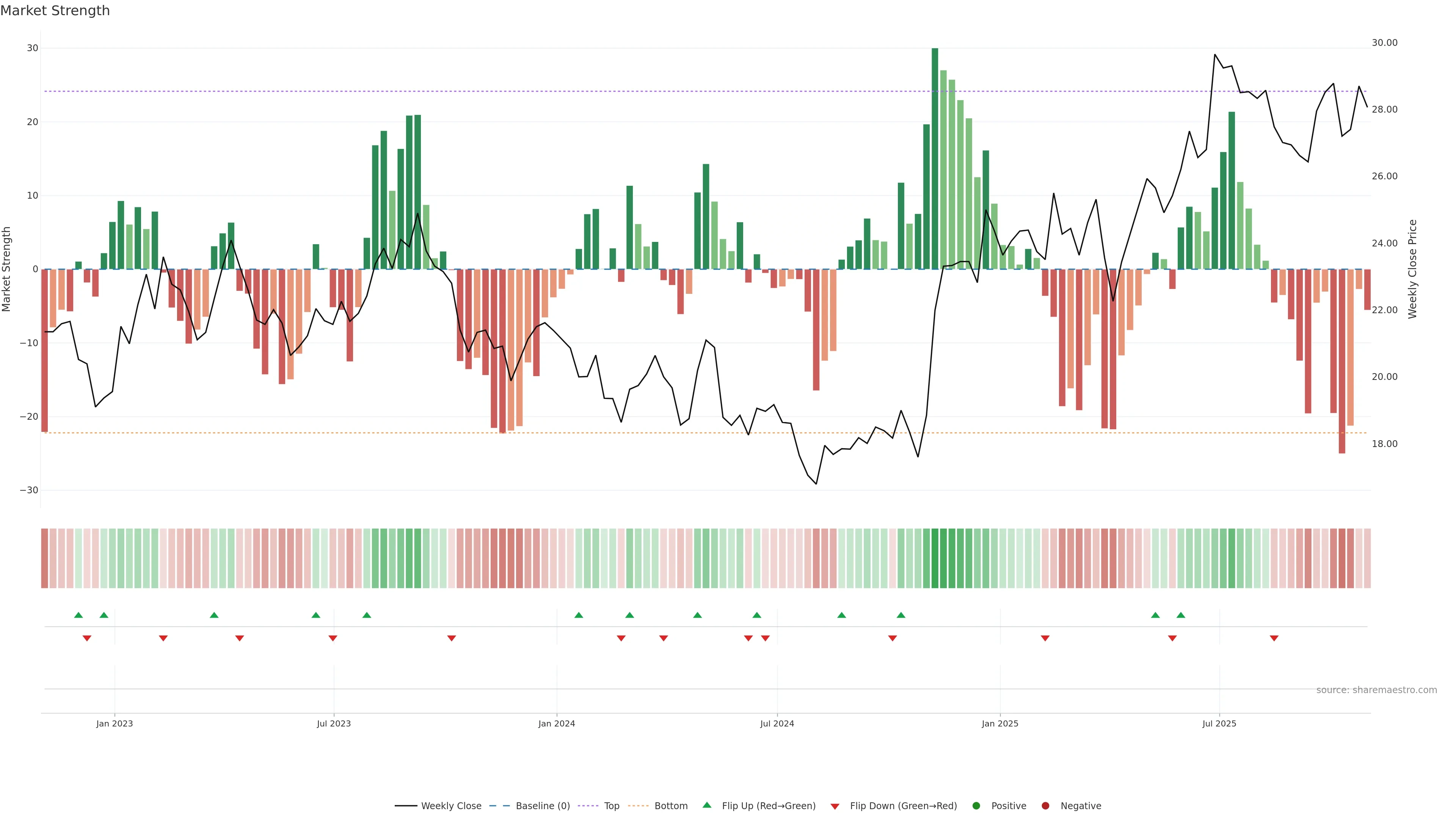Image resolution: width=1456 pixels, height=819 pixels.
Task: Click the flip-down marker between Jul 2023 and Jan 2024
Action: (x=452, y=638)
